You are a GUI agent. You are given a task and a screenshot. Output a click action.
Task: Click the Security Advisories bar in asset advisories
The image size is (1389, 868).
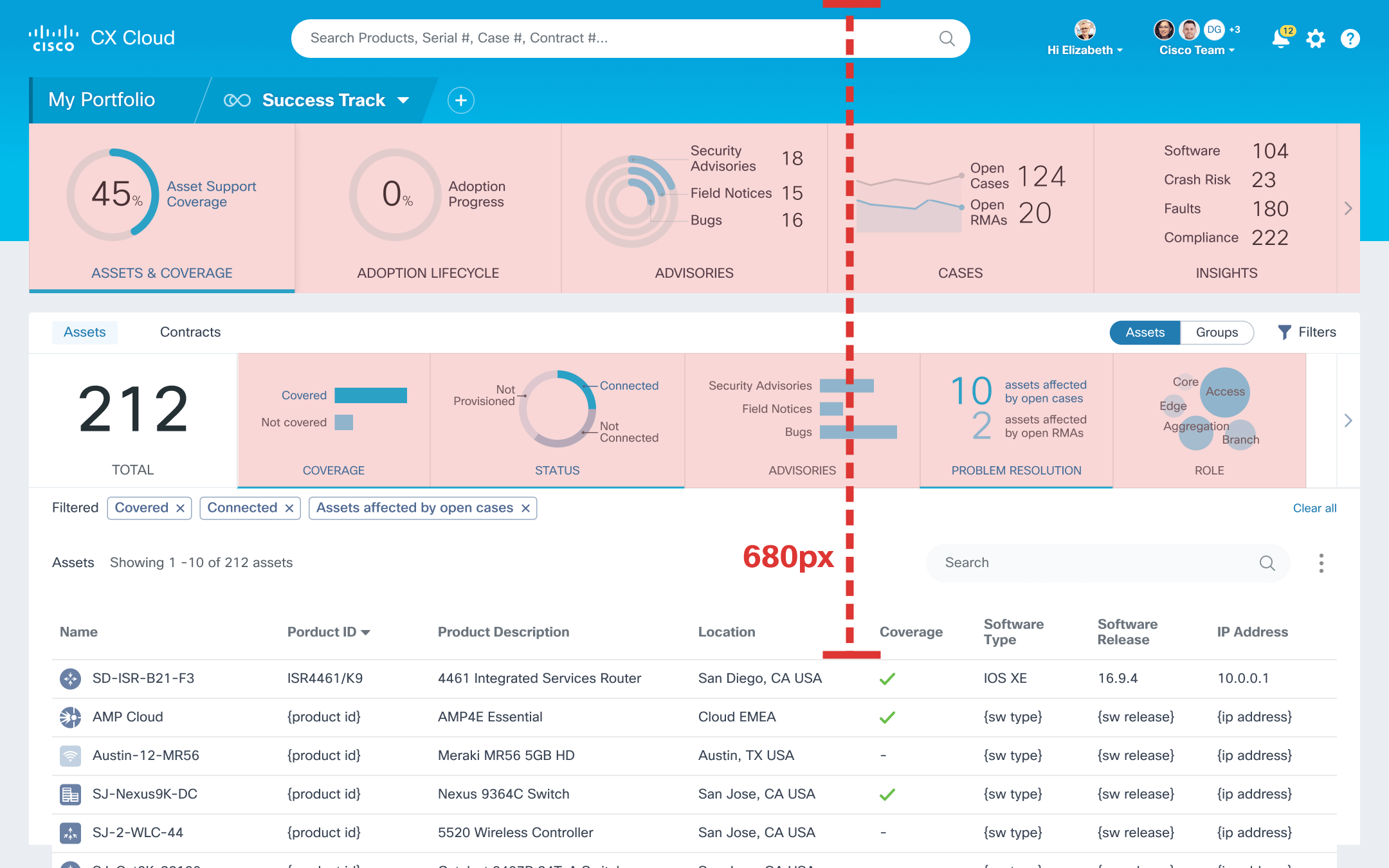pyautogui.click(x=847, y=386)
